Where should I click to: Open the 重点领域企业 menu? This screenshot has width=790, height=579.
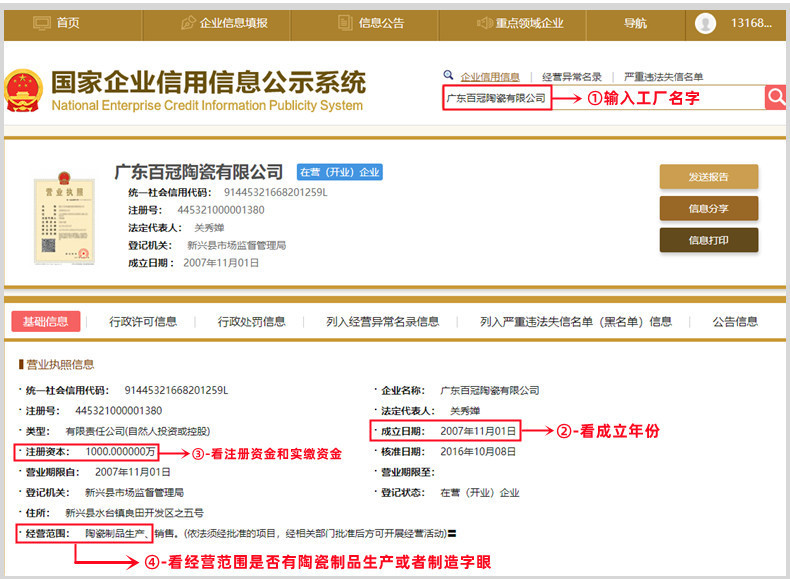530,23
